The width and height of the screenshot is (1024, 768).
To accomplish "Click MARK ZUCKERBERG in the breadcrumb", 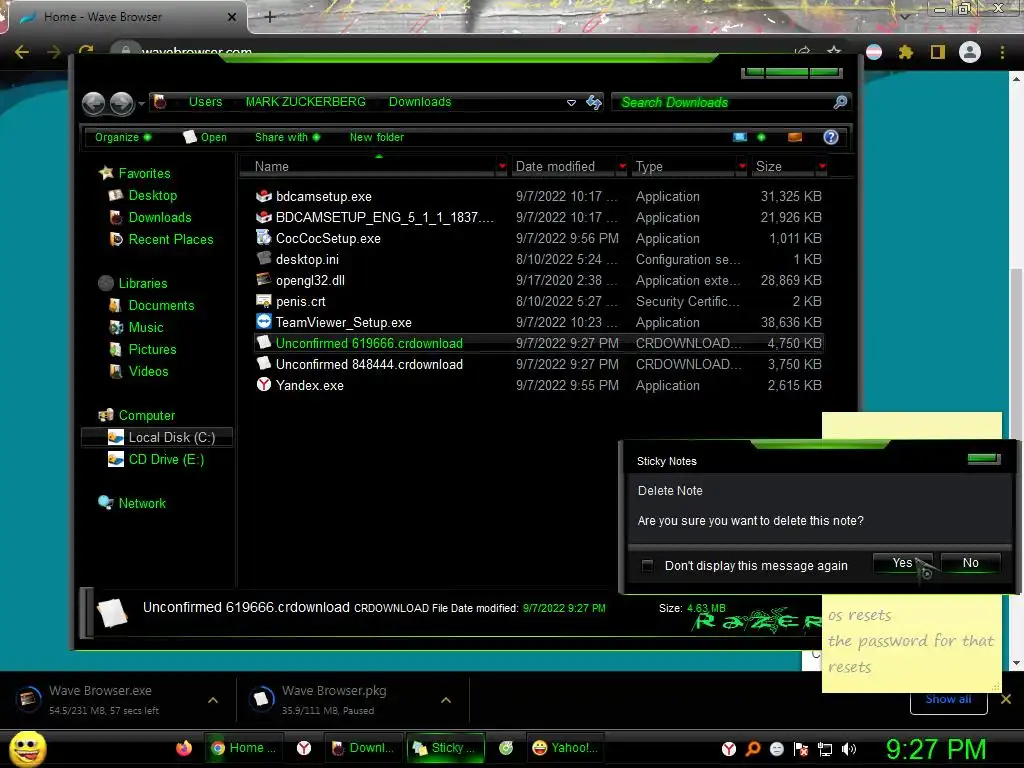I will pos(306,102).
